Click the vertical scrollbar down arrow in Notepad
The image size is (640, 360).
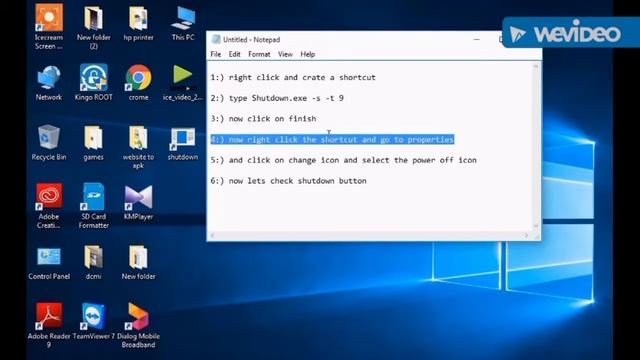point(536,226)
